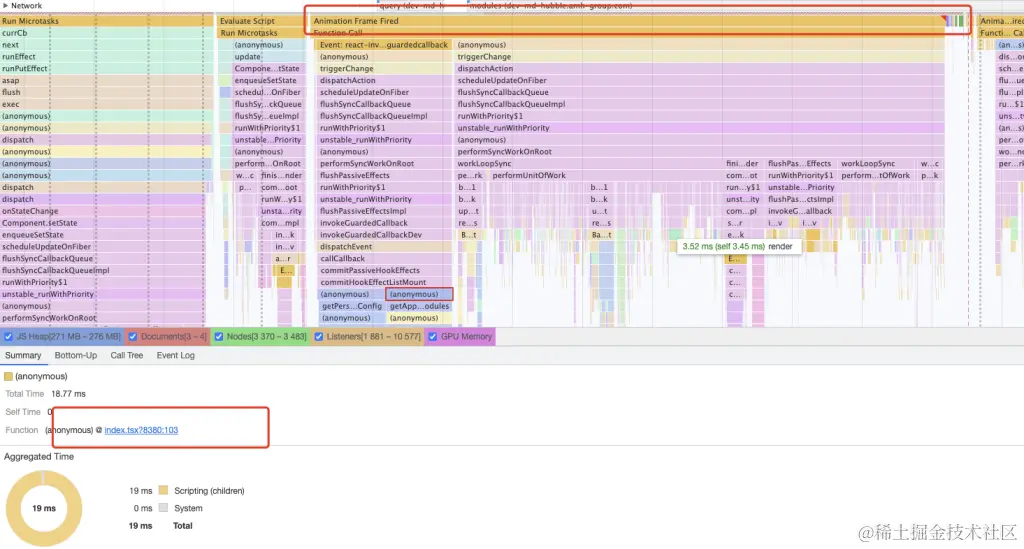Select the dispatchEvent block
Viewport: 1024px width, 549px height.
click(383, 247)
